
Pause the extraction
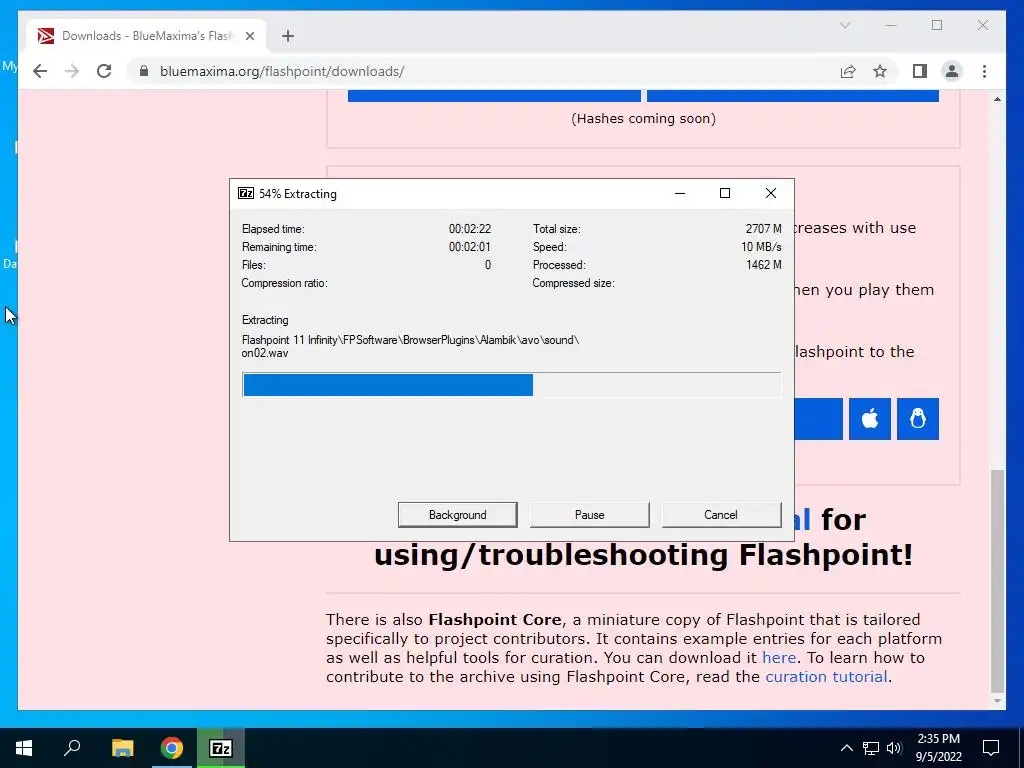pyautogui.click(x=589, y=515)
